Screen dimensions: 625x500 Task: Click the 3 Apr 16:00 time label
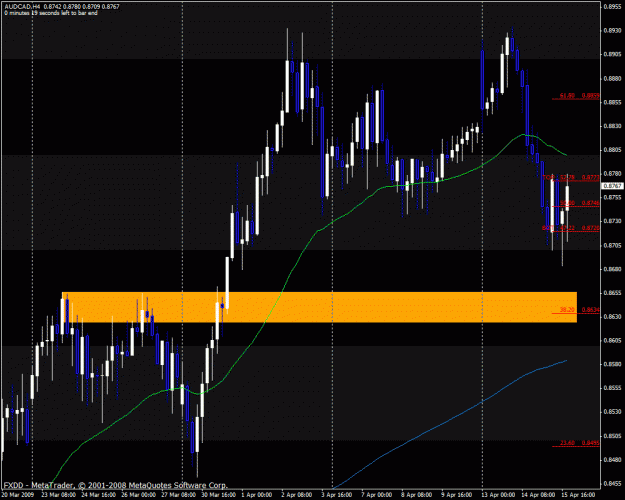click(337, 495)
